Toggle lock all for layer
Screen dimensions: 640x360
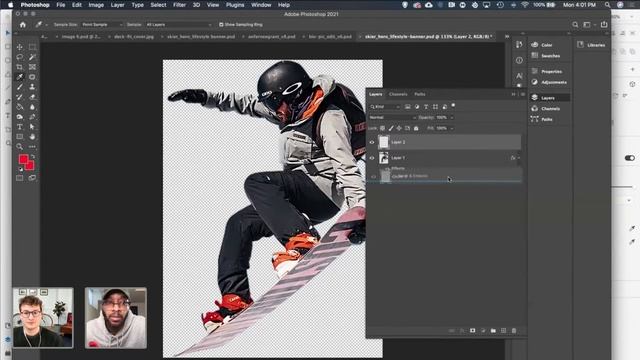point(416,128)
